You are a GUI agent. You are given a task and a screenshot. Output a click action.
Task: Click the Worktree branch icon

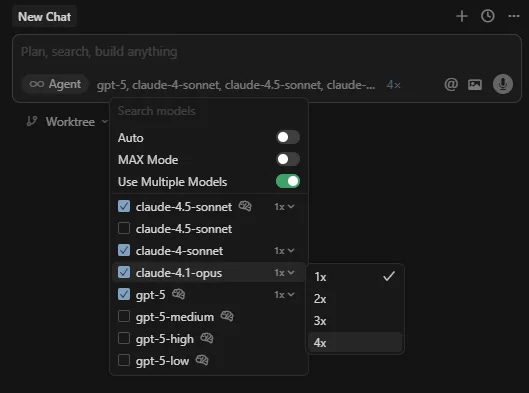[32, 121]
